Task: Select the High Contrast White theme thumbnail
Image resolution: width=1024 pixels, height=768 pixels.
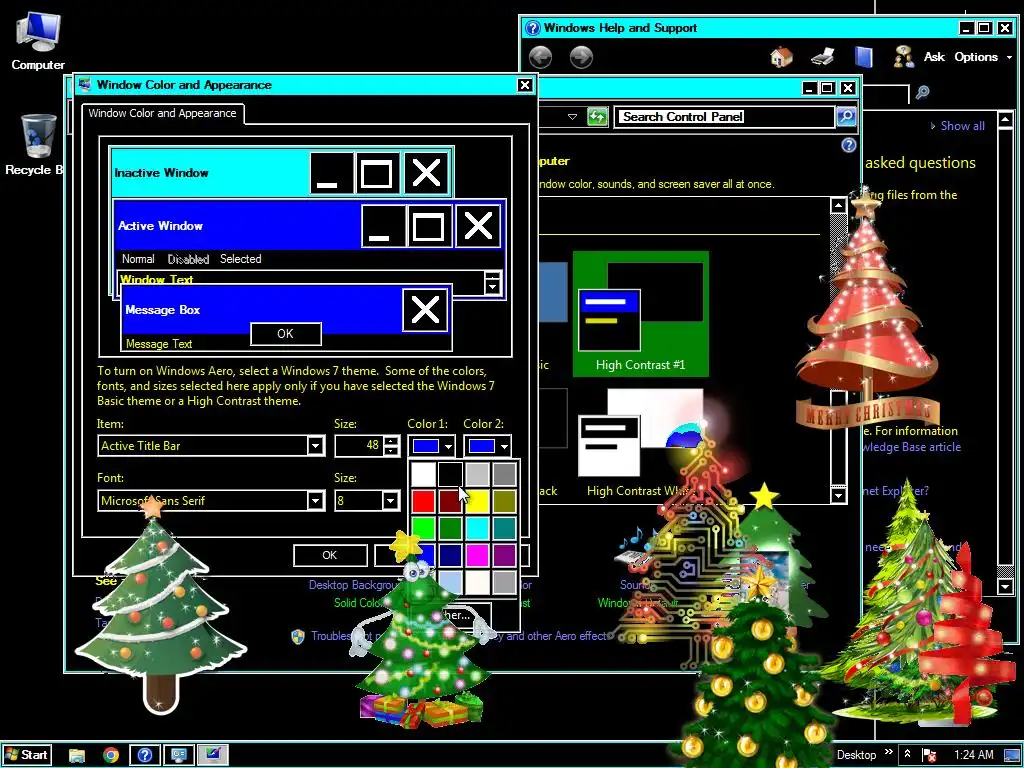Action: coord(641,443)
